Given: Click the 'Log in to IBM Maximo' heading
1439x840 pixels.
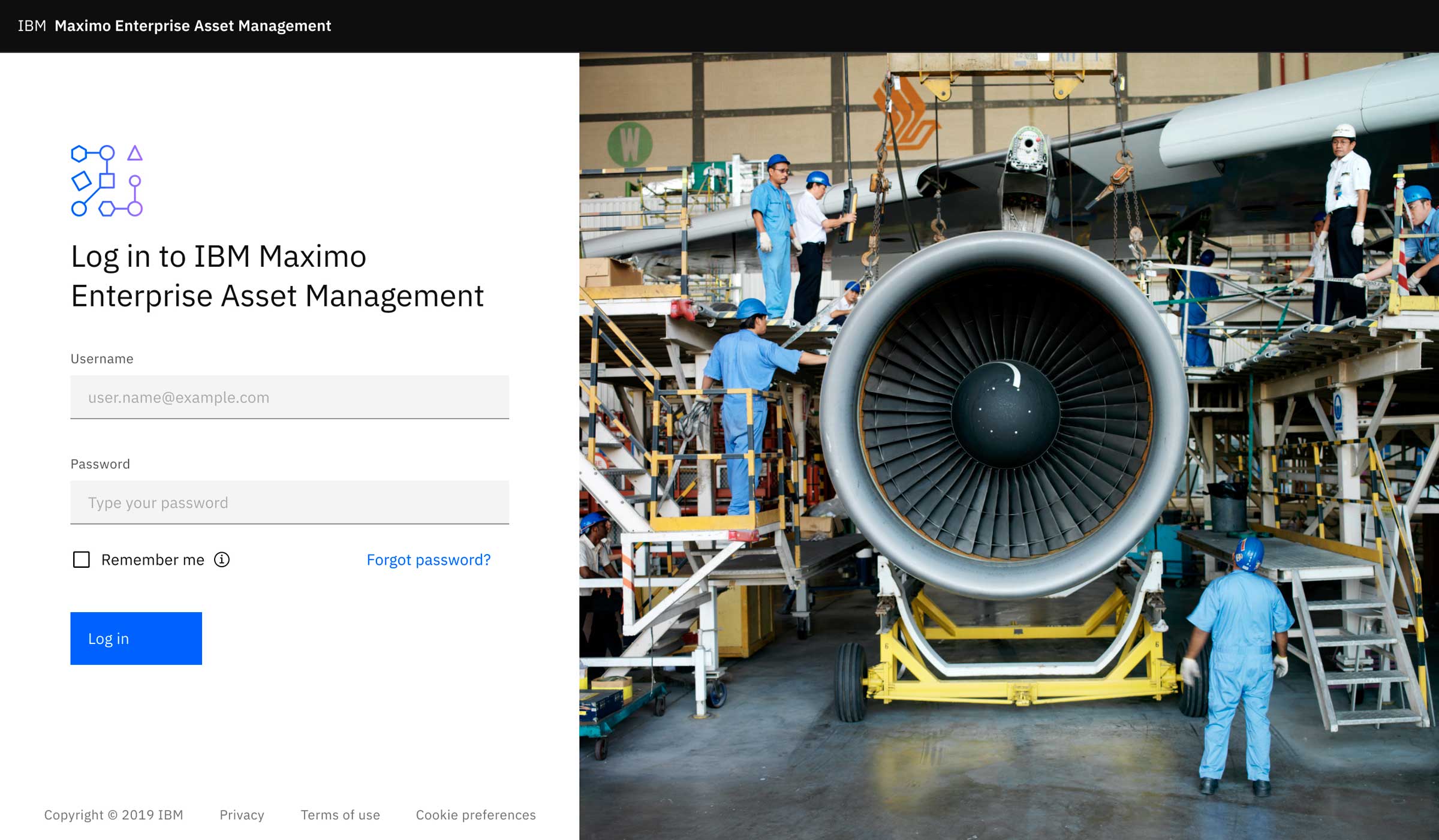Looking at the screenshot, I should point(277,276).
